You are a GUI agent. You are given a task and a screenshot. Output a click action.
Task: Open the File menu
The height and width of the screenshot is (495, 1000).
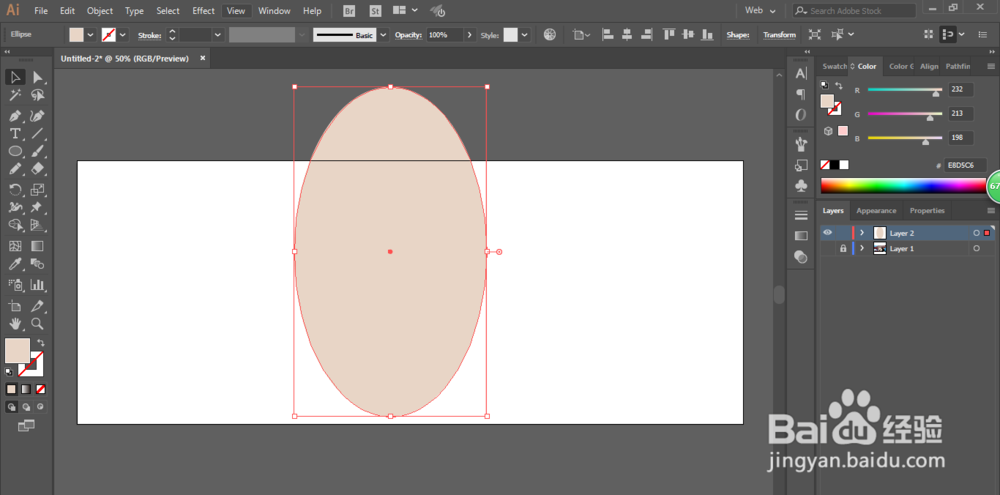(41, 11)
